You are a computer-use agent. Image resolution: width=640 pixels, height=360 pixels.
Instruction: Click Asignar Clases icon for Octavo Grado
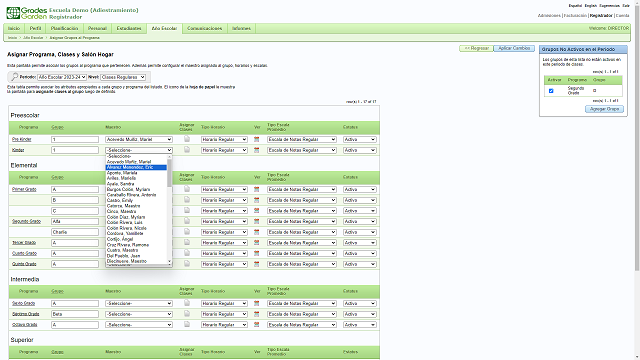(187, 324)
